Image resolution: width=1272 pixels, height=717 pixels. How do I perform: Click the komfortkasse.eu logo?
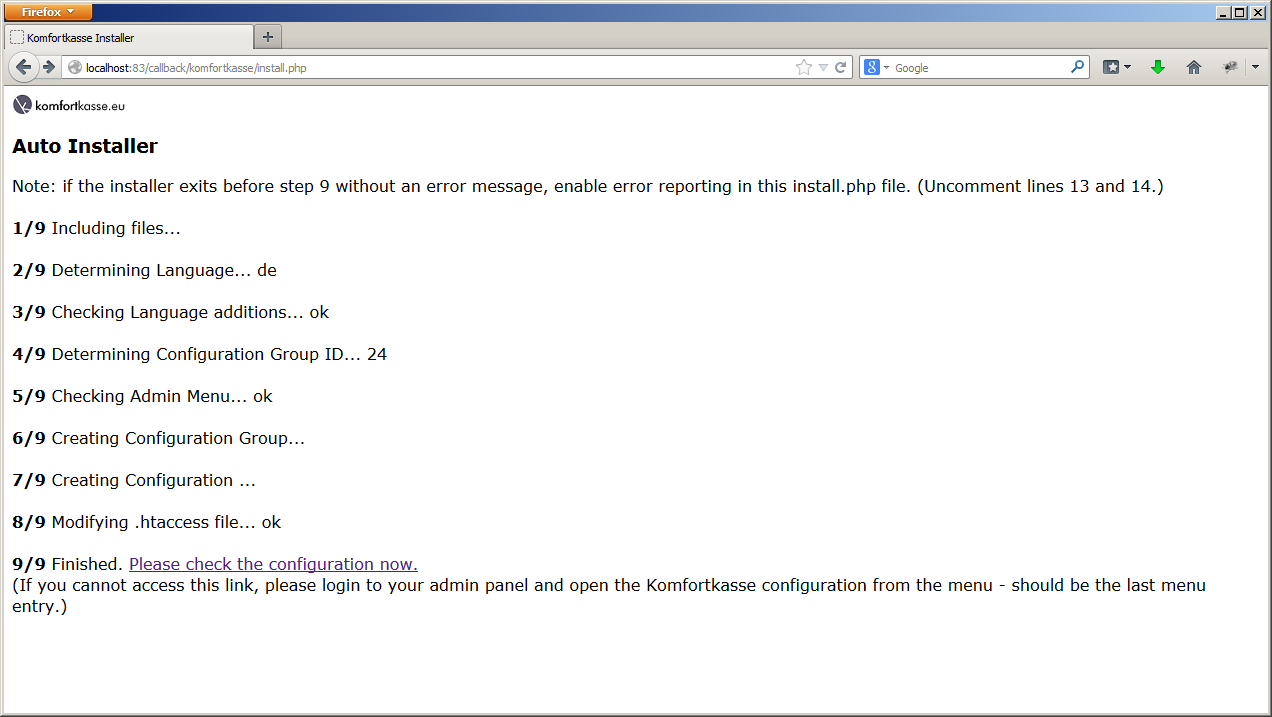(69, 105)
